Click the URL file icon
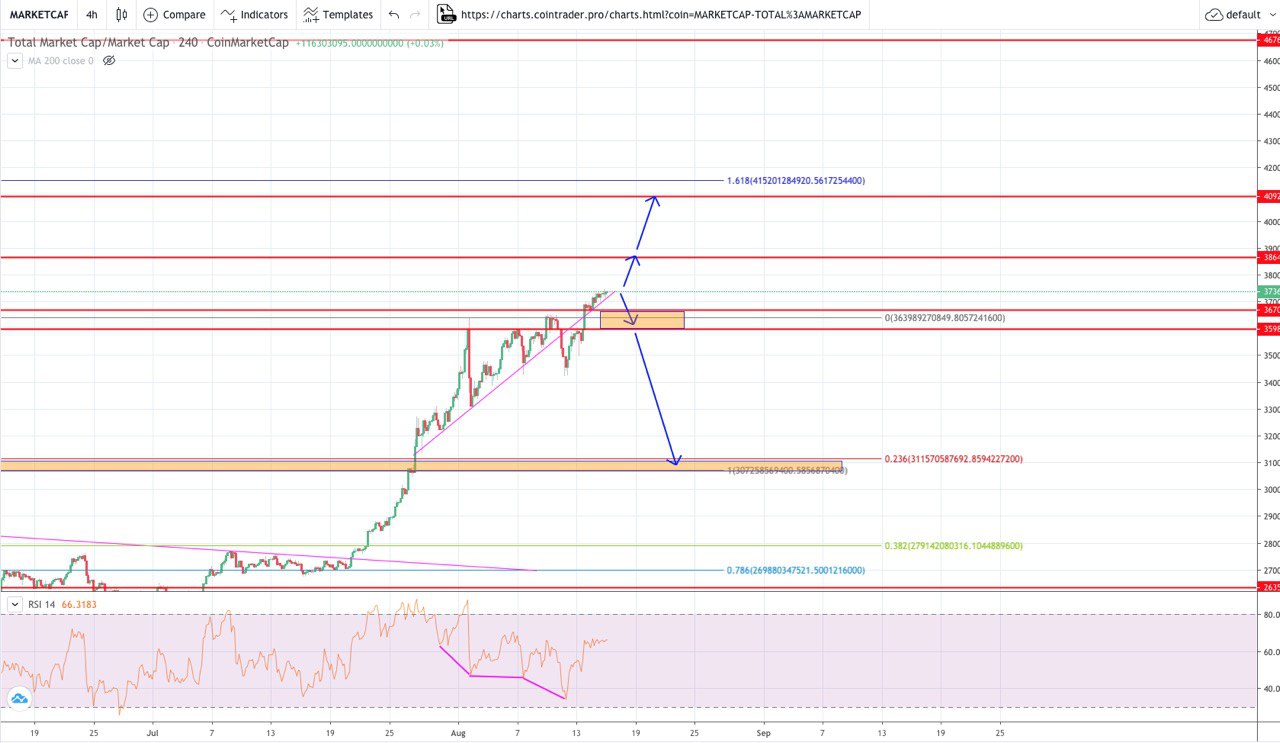The height and width of the screenshot is (743, 1280). tap(446, 15)
